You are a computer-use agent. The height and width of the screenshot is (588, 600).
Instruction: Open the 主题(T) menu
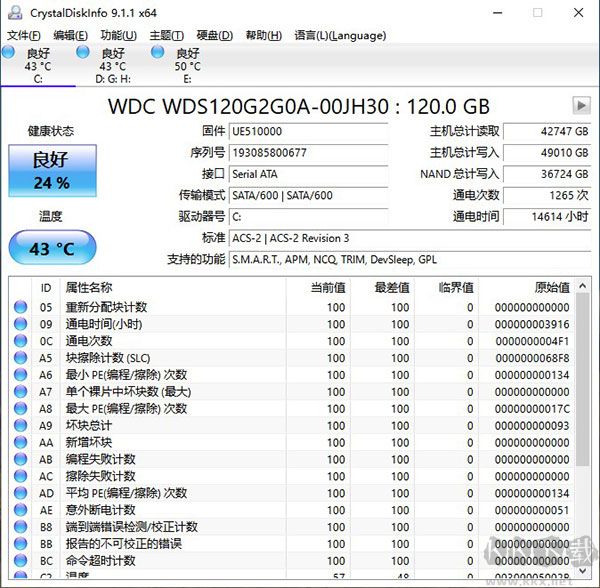[166, 36]
